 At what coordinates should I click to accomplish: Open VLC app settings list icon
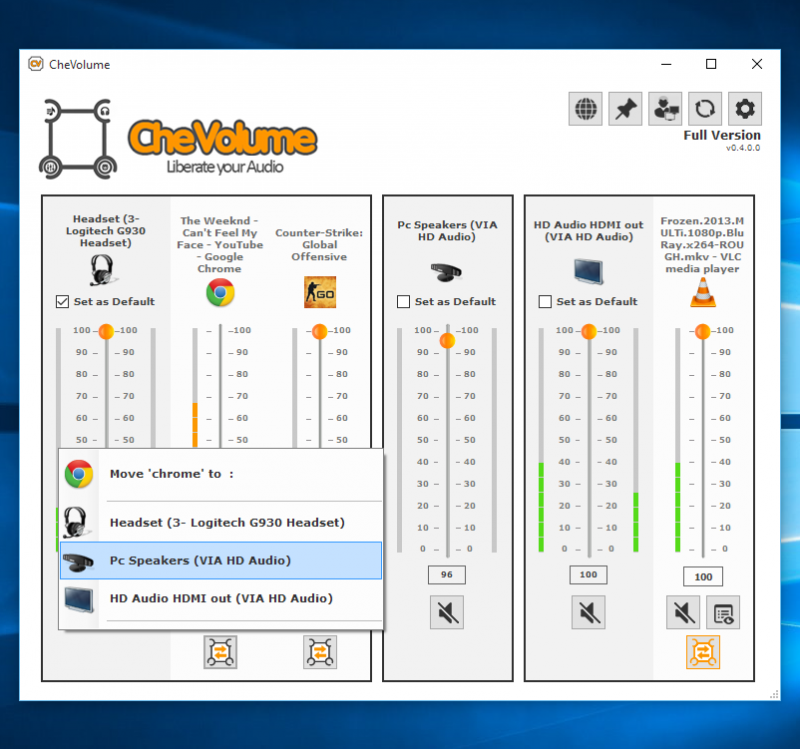pyautogui.click(x=723, y=612)
